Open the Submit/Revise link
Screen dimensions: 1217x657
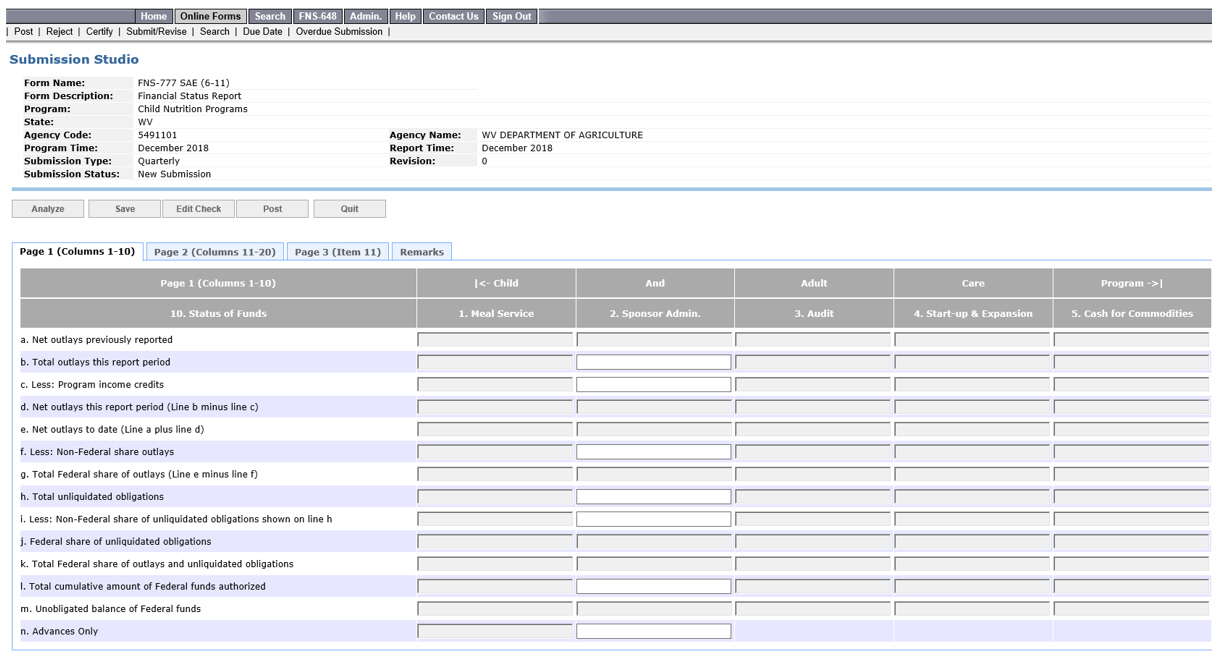click(156, 32)
